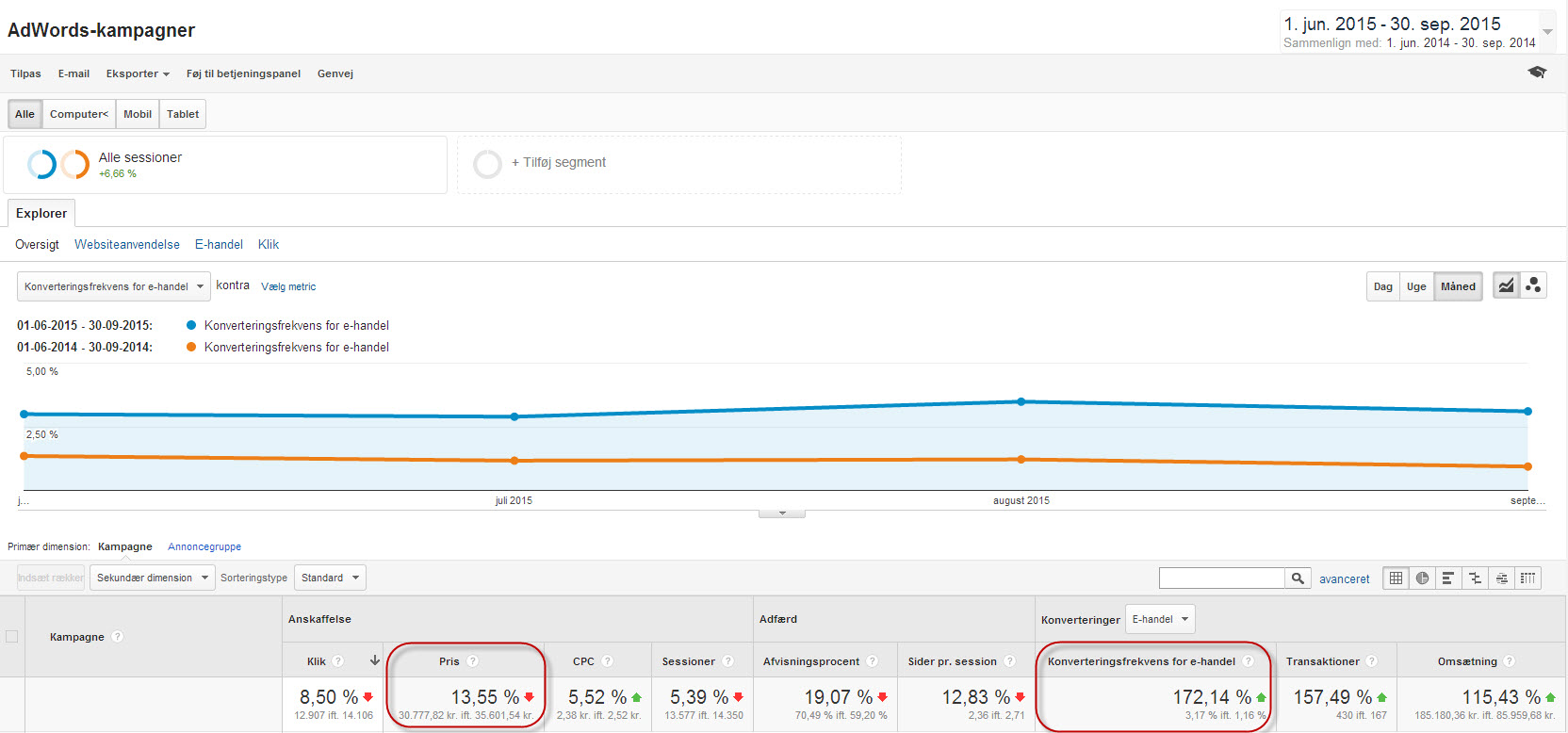
Task: Show help for Afvisningsprocent column
Action: pos(873,661)
